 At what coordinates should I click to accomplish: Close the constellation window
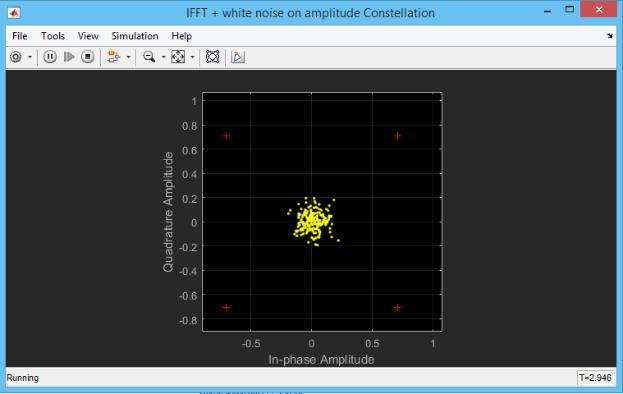(598, 10)
